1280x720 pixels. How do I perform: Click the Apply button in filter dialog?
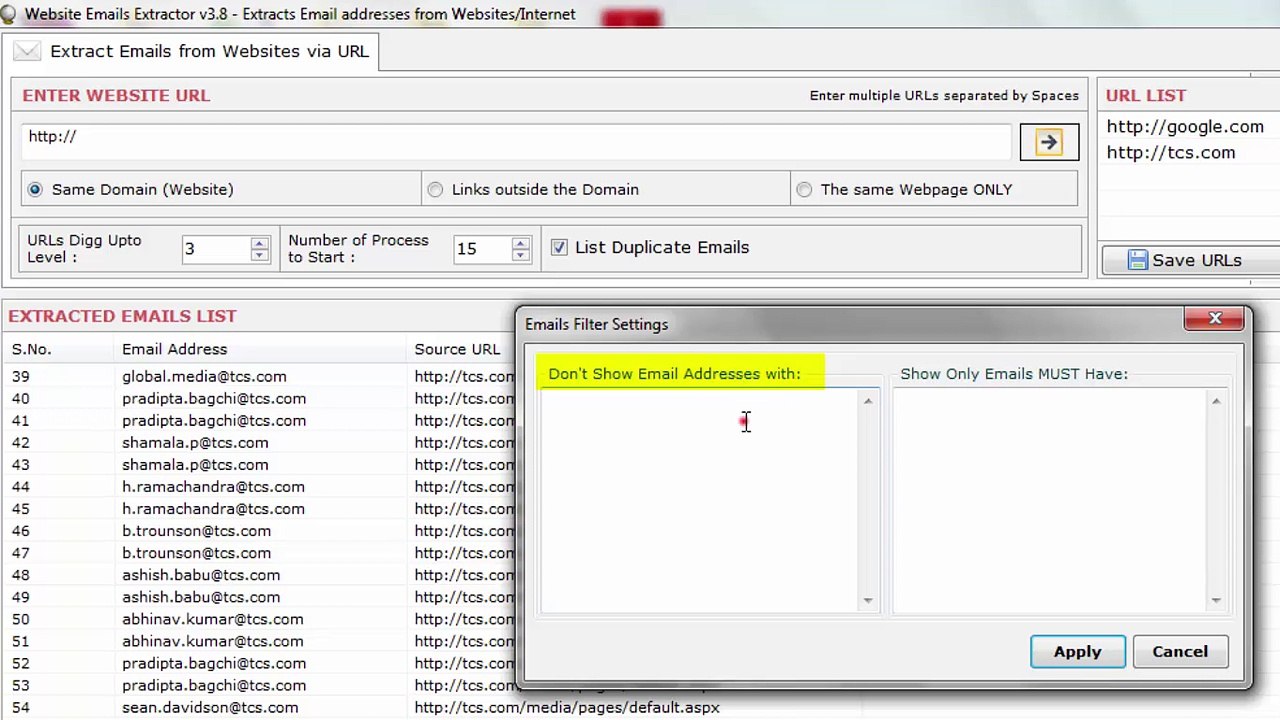(1077, 651)
